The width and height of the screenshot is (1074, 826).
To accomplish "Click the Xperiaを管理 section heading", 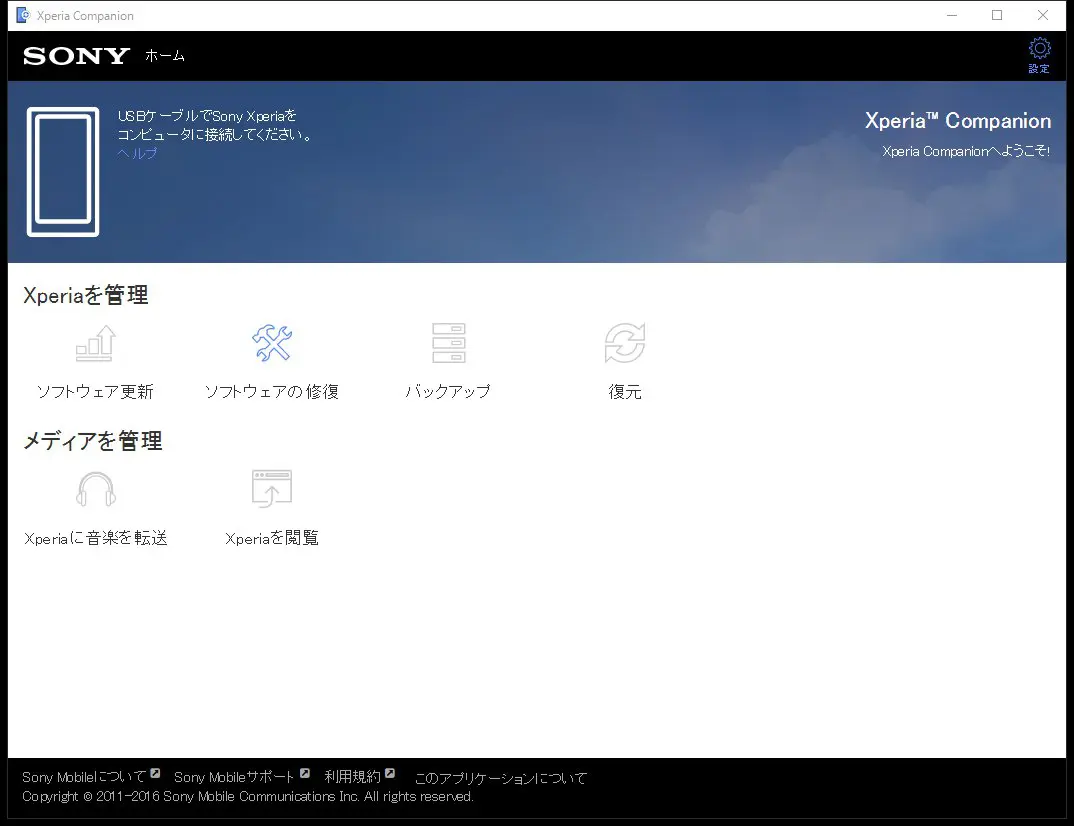I will click(86, 295).
